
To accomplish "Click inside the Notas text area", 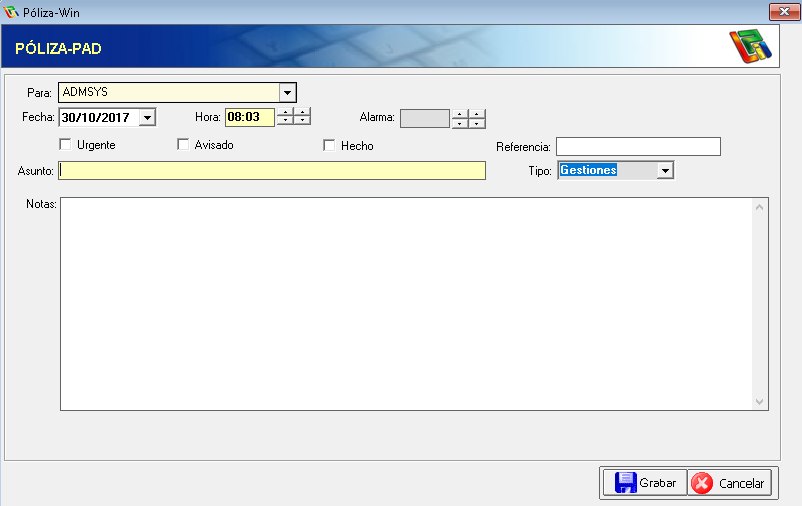I will (x=414, y=304).
